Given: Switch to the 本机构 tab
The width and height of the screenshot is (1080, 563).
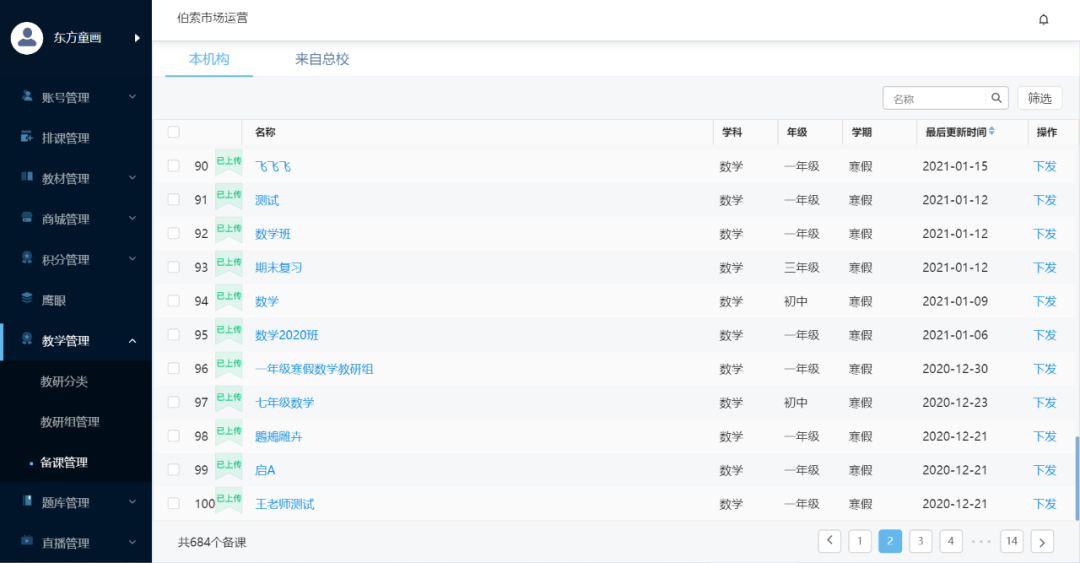Looking at the screenshot, I should (209, 59).
